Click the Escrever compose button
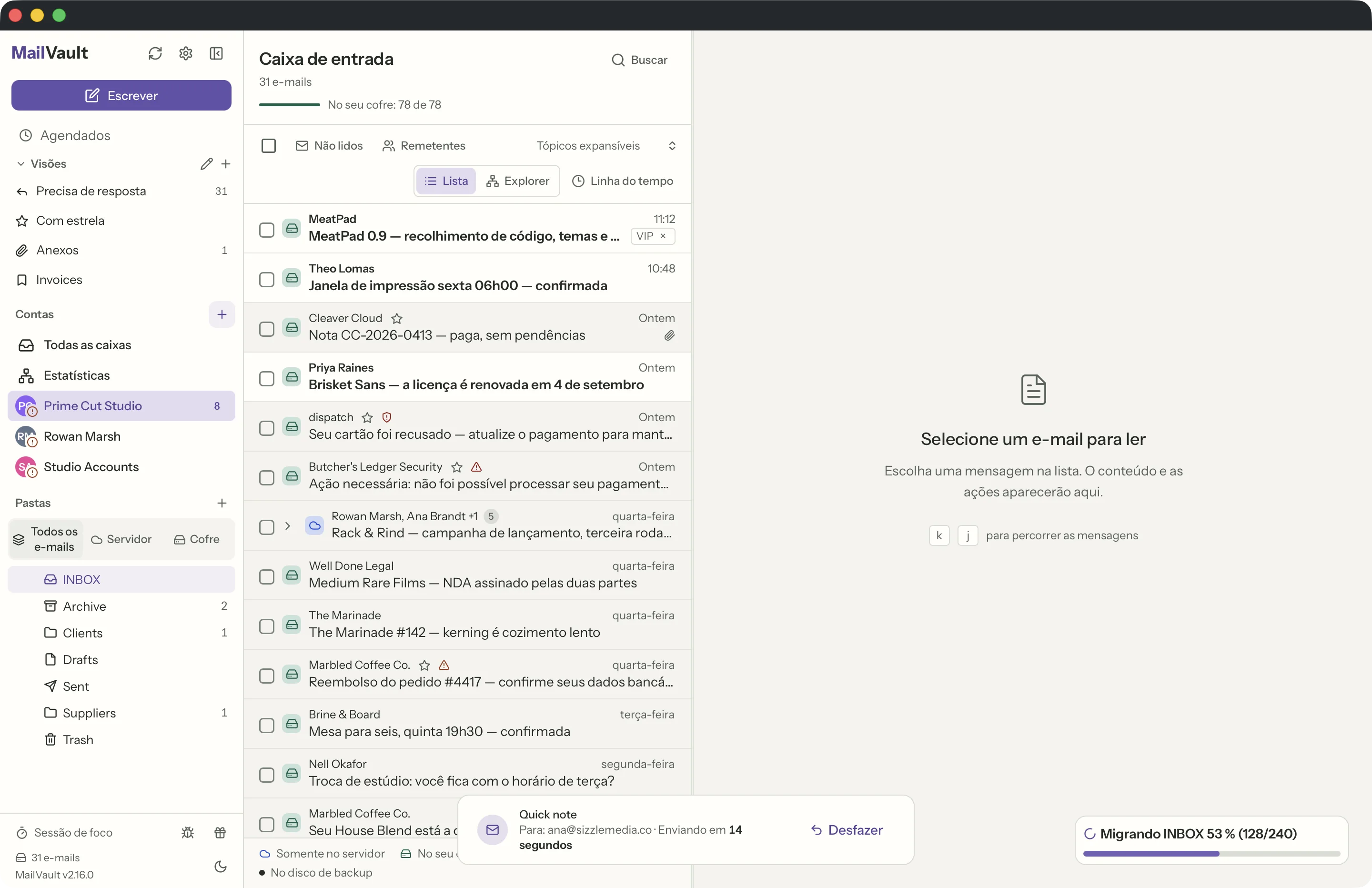The width and height of the screenshot is (1372, 888). click(x=121, y=95)
